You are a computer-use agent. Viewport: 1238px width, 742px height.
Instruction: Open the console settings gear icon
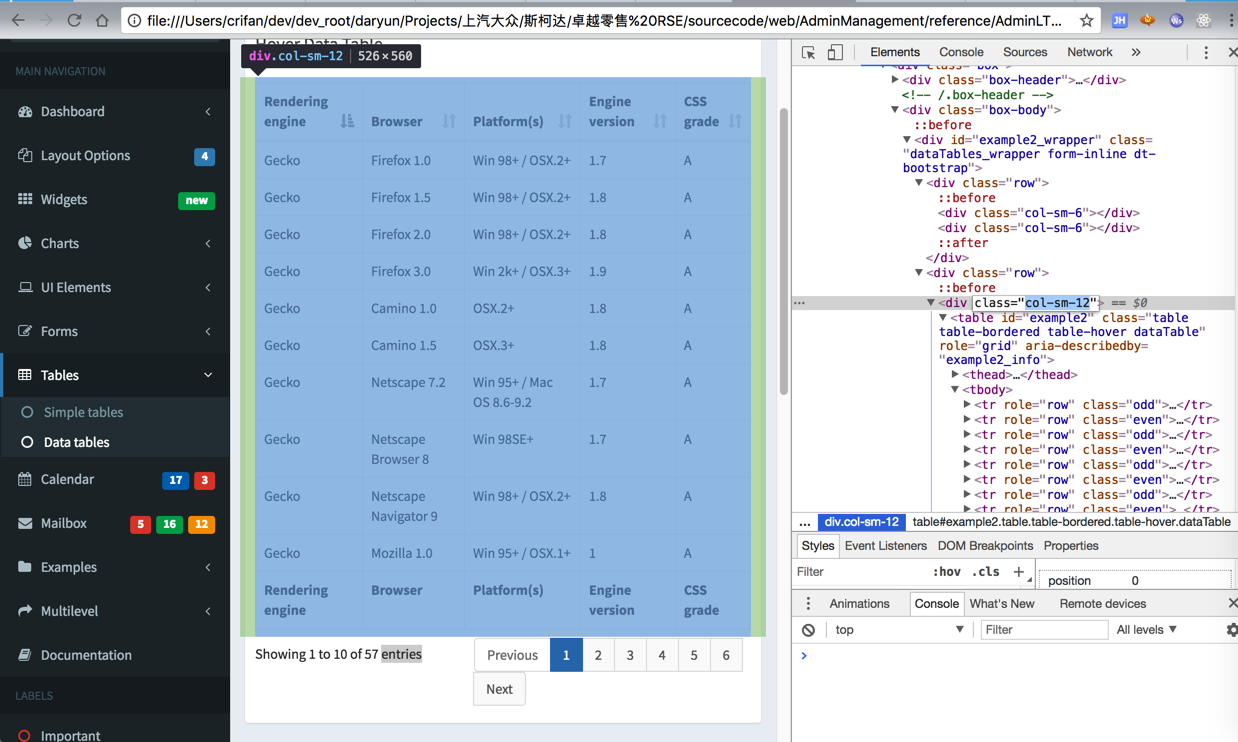(1231, 630)
